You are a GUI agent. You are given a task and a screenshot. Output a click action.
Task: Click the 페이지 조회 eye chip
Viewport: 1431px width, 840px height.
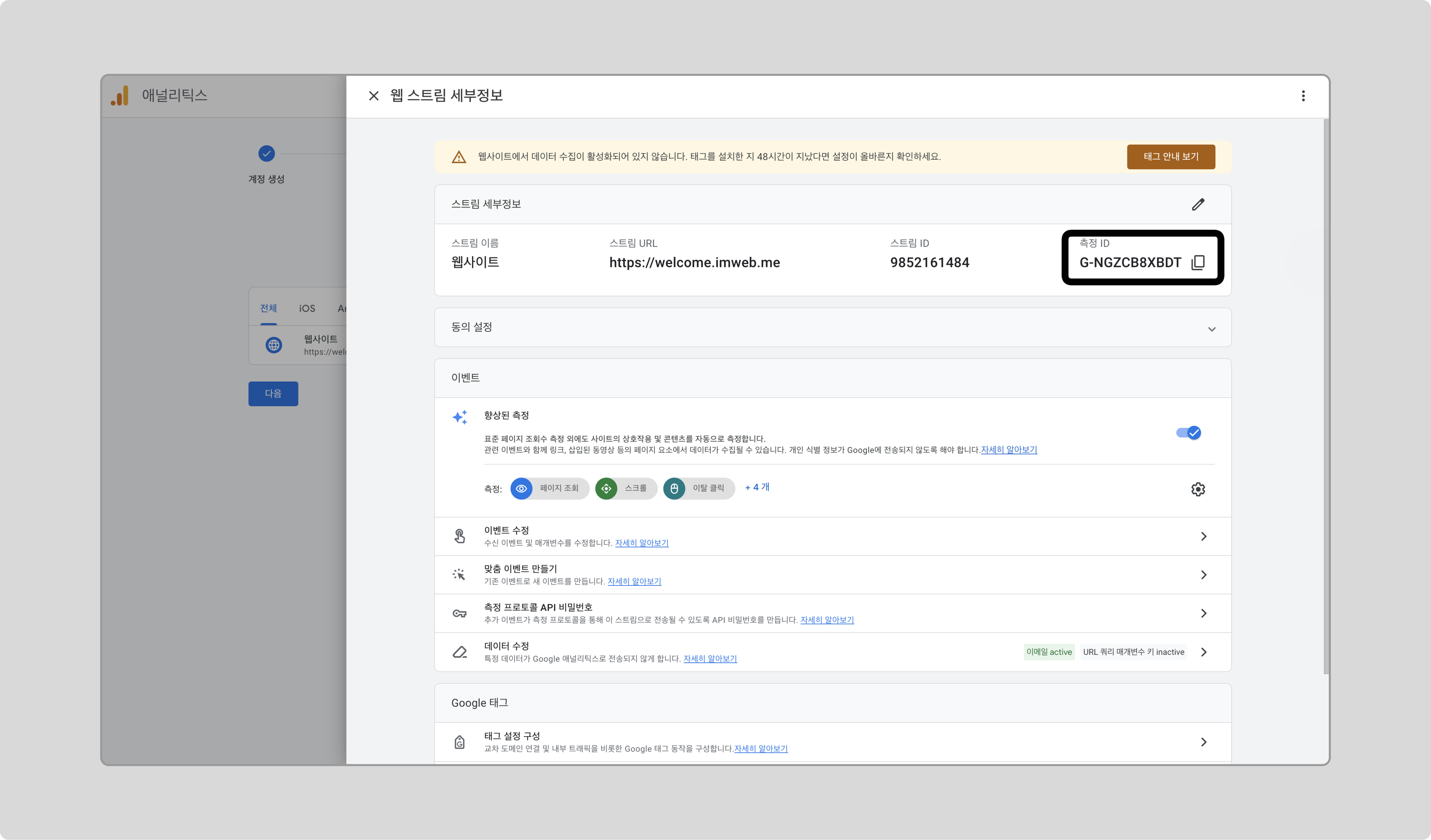pyautogui.click(x=521, y=489)
